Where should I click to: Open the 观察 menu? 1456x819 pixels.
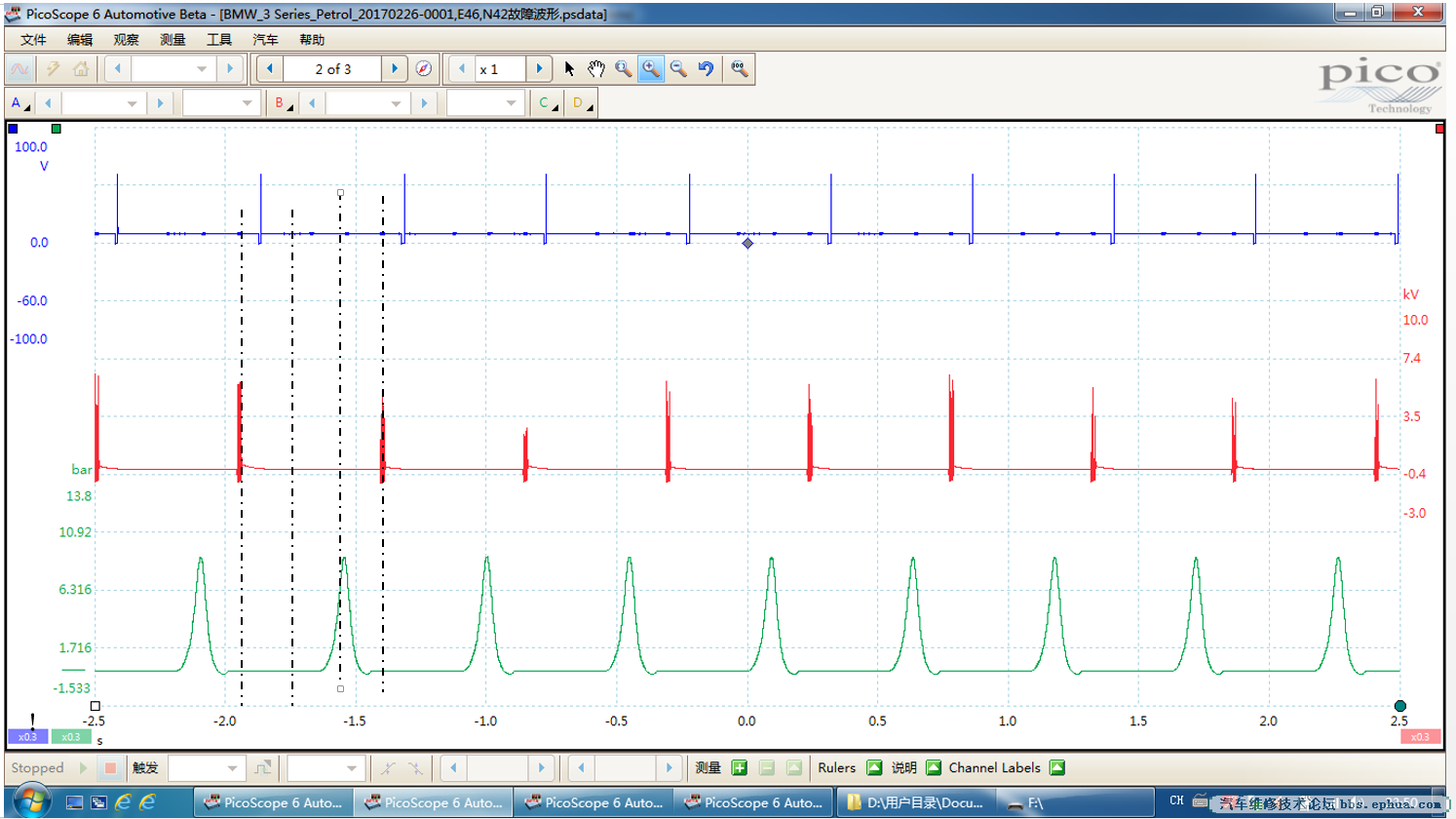[x=126, y=40]
